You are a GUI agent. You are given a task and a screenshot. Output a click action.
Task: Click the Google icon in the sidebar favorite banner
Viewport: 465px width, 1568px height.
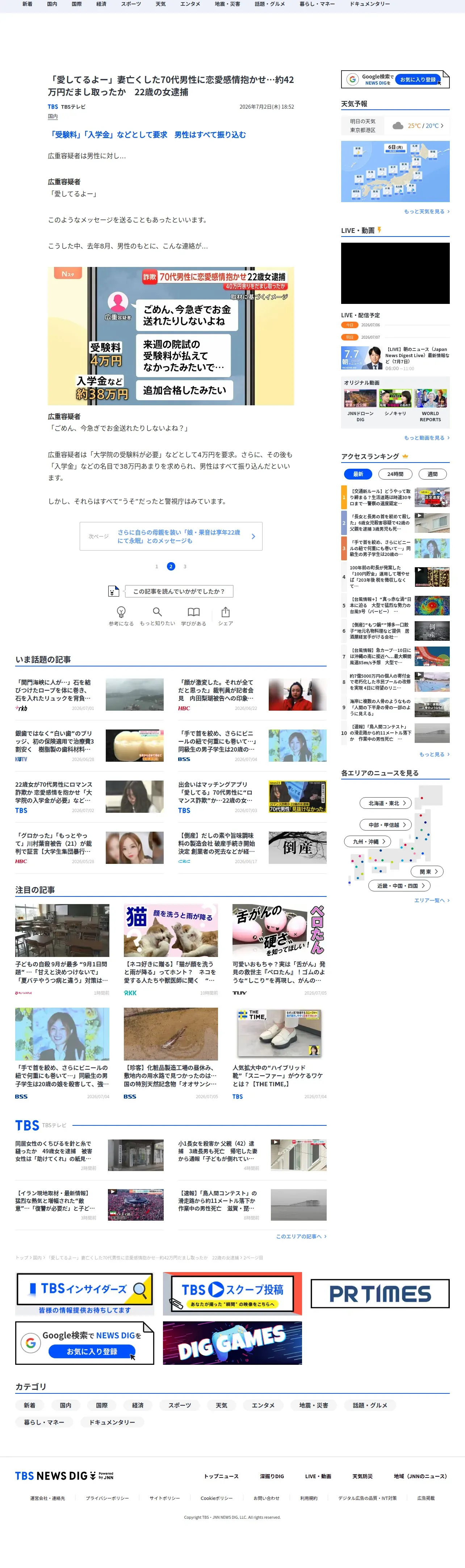(x=352, y=79)
